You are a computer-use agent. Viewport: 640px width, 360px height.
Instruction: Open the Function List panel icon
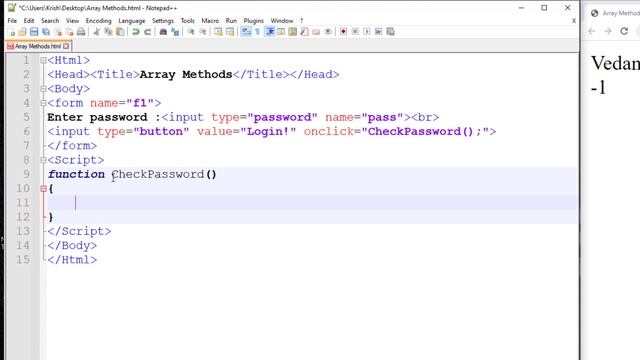click(x=304, y=32)
